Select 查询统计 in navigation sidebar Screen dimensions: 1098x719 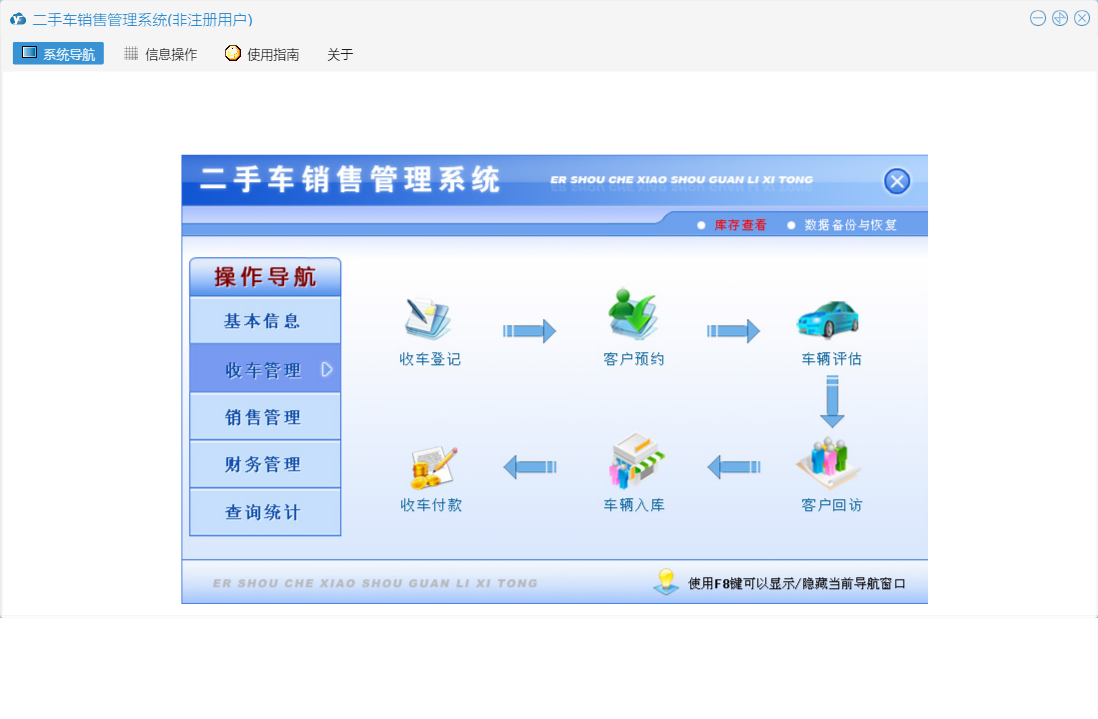265,512
